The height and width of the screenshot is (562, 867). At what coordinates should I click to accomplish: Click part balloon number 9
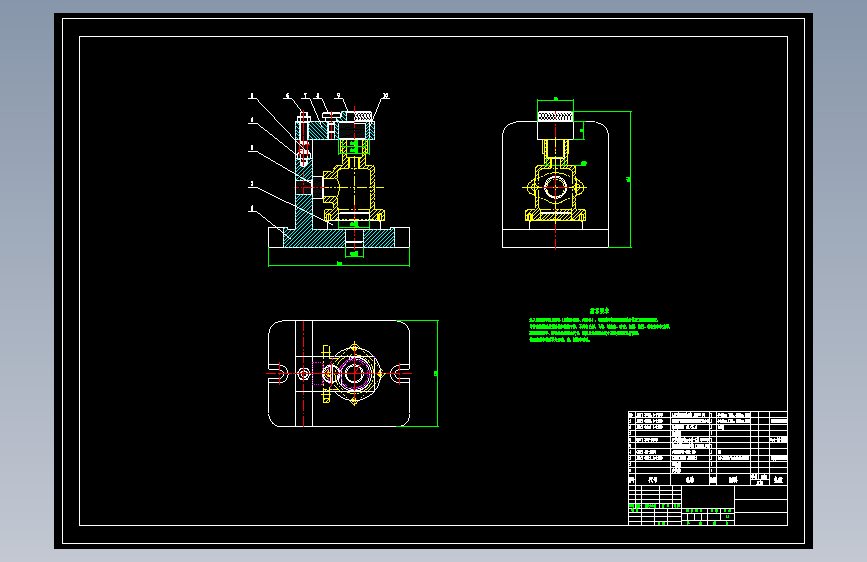coord(338,96)
